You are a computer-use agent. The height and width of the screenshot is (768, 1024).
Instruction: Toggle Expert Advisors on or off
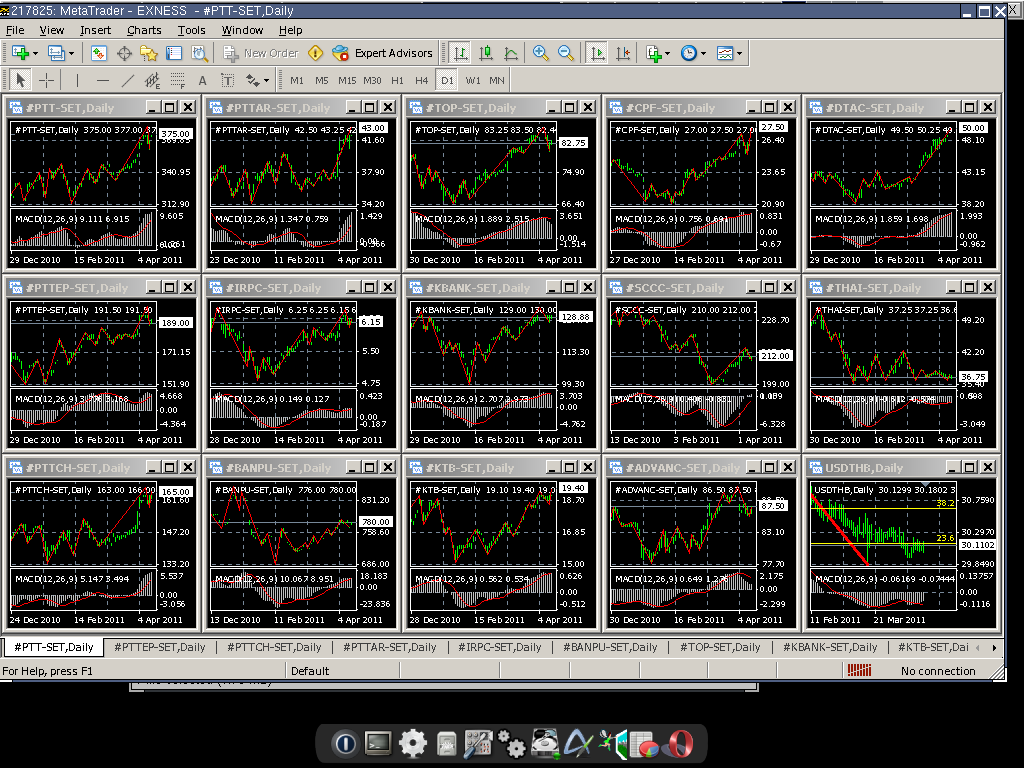click(x=383, y=53)
